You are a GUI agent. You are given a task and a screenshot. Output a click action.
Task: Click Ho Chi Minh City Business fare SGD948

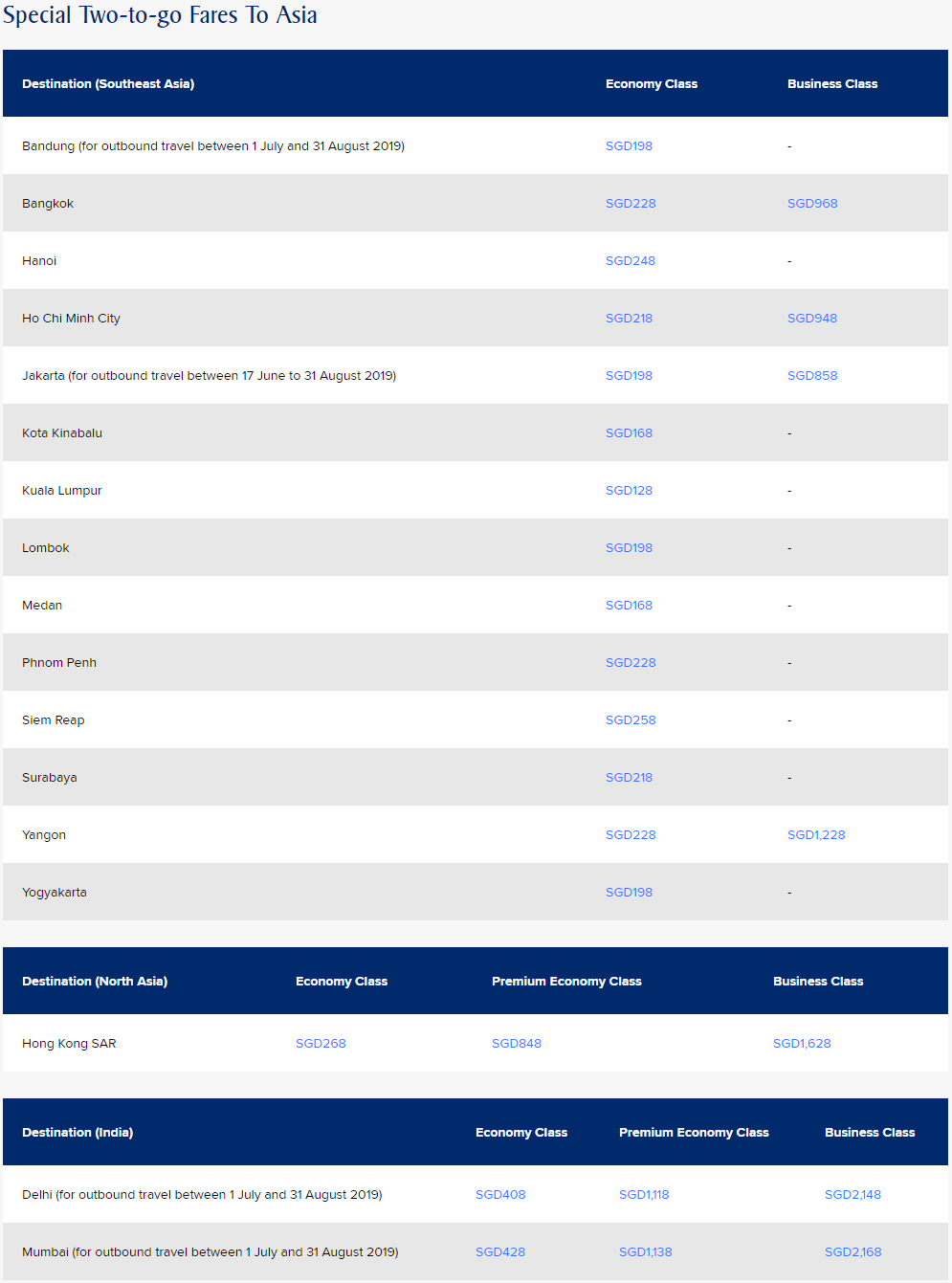tap(812, 319)
